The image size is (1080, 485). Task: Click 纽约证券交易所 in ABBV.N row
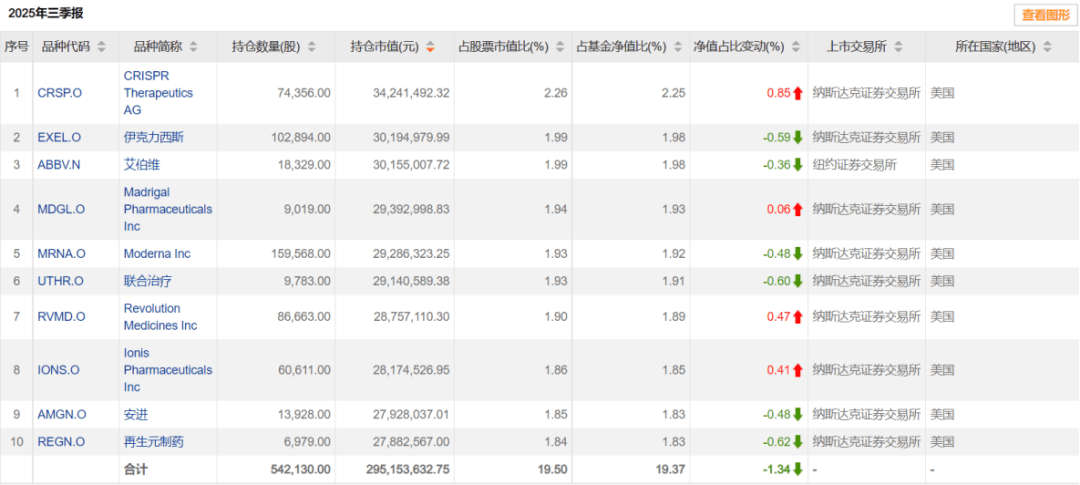854,165
